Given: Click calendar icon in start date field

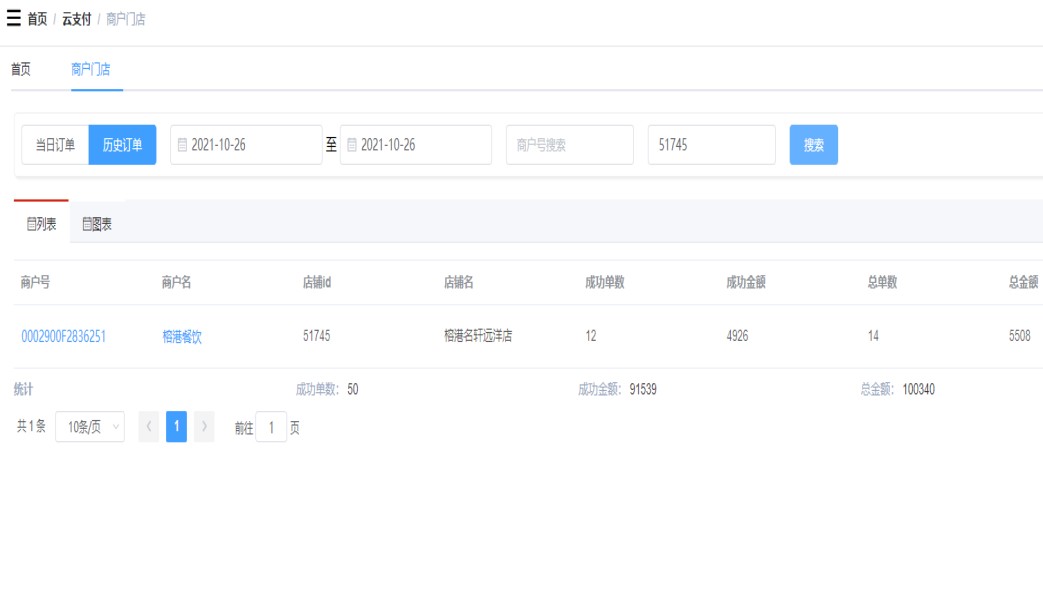Looking at the screenshot, I should (x=182, y=145).
